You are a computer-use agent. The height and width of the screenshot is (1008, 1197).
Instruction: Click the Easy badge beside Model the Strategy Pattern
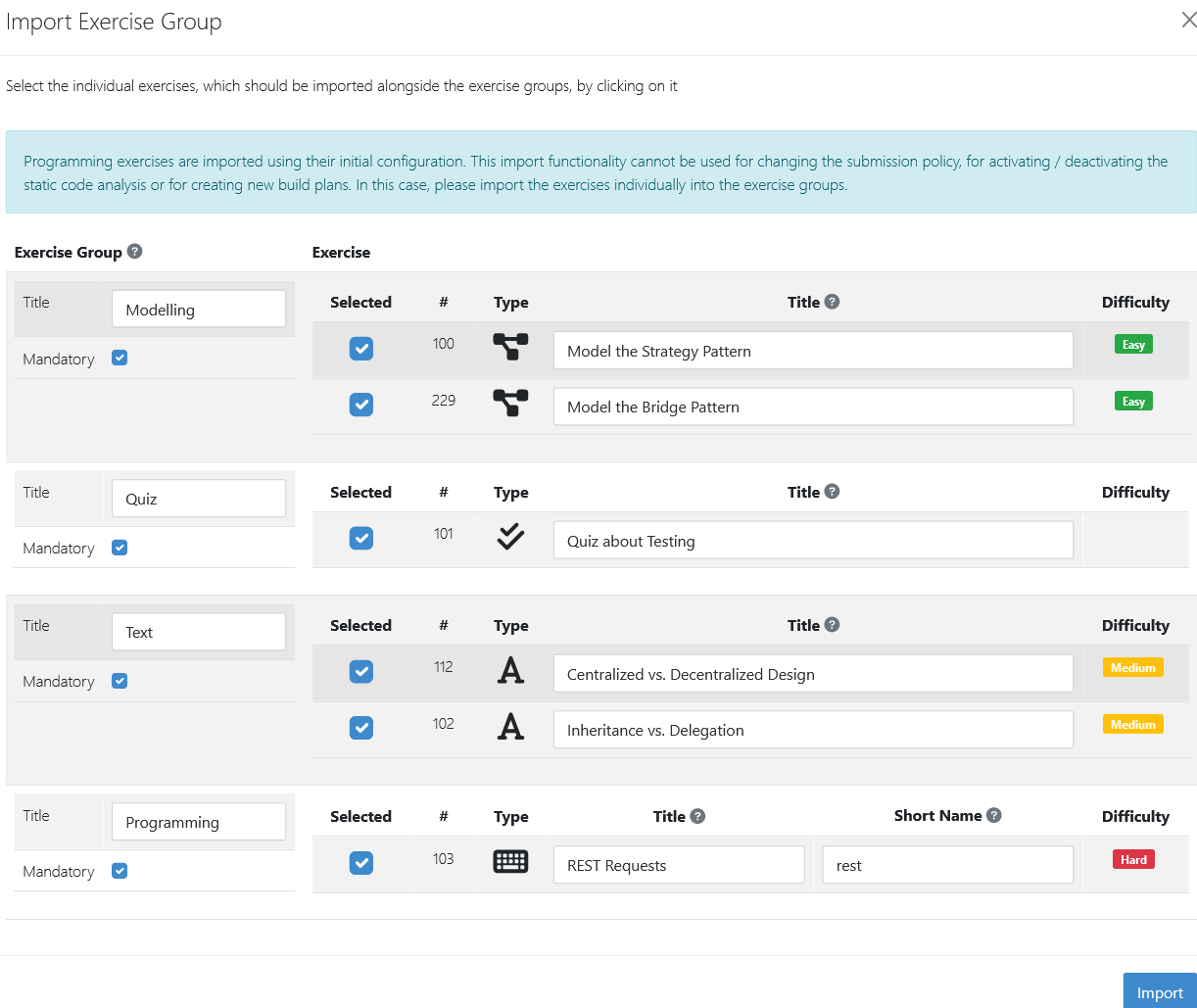coord(1133,344)
